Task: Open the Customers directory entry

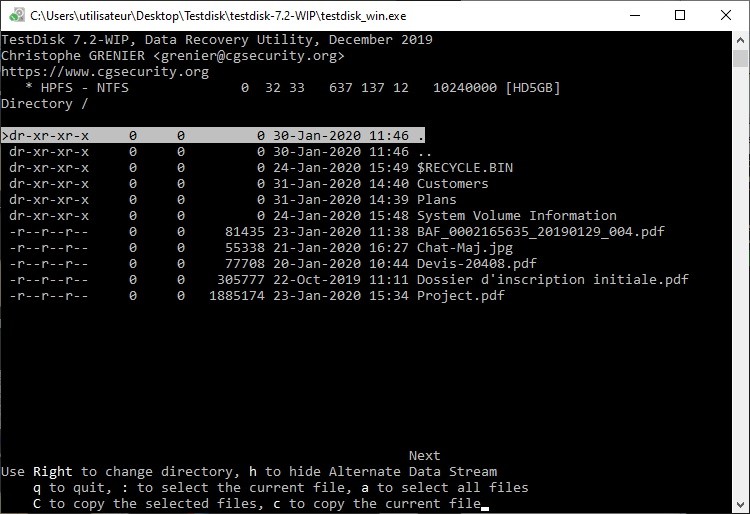Action: click(x=452, y=183)
